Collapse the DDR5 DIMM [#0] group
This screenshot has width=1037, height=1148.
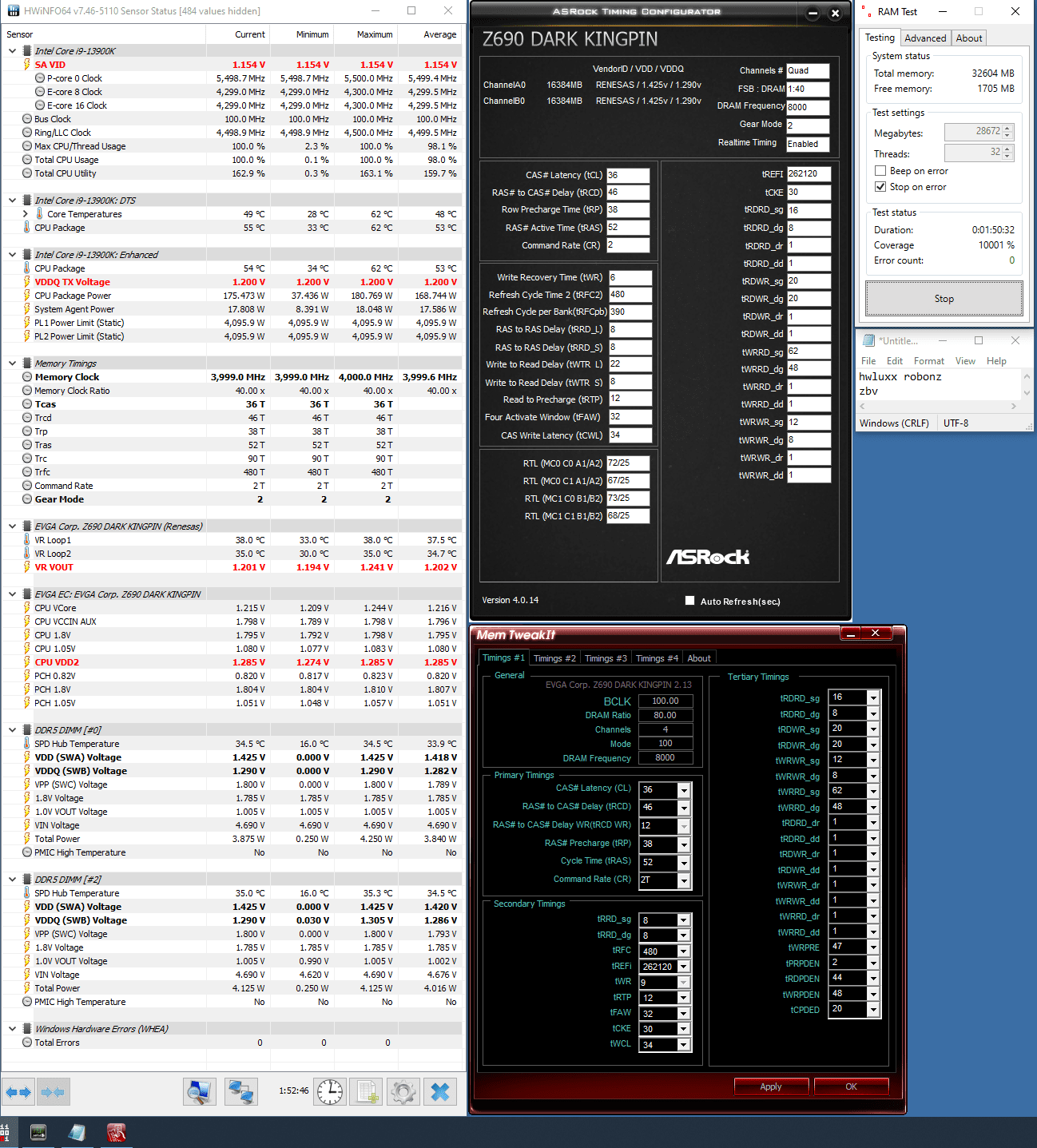(x=12, y=730)
